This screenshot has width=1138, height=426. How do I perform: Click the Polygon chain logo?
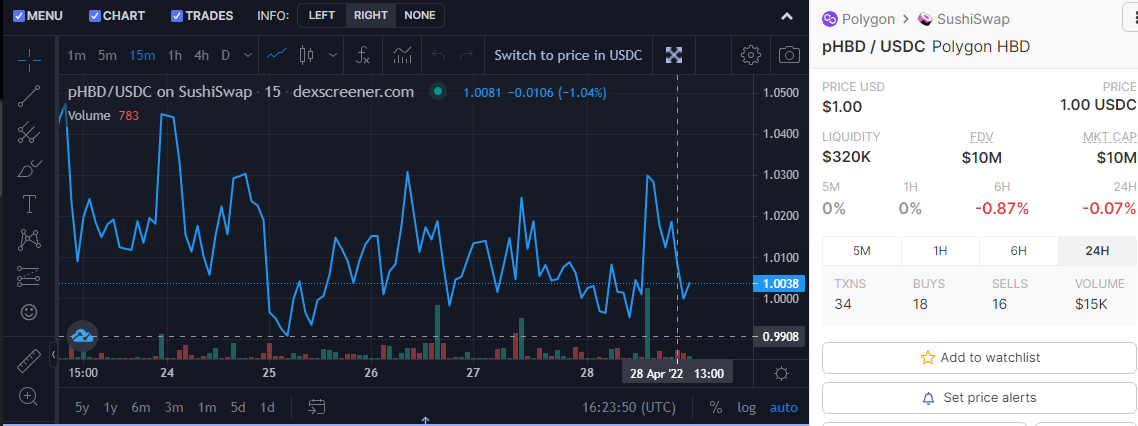830,20
